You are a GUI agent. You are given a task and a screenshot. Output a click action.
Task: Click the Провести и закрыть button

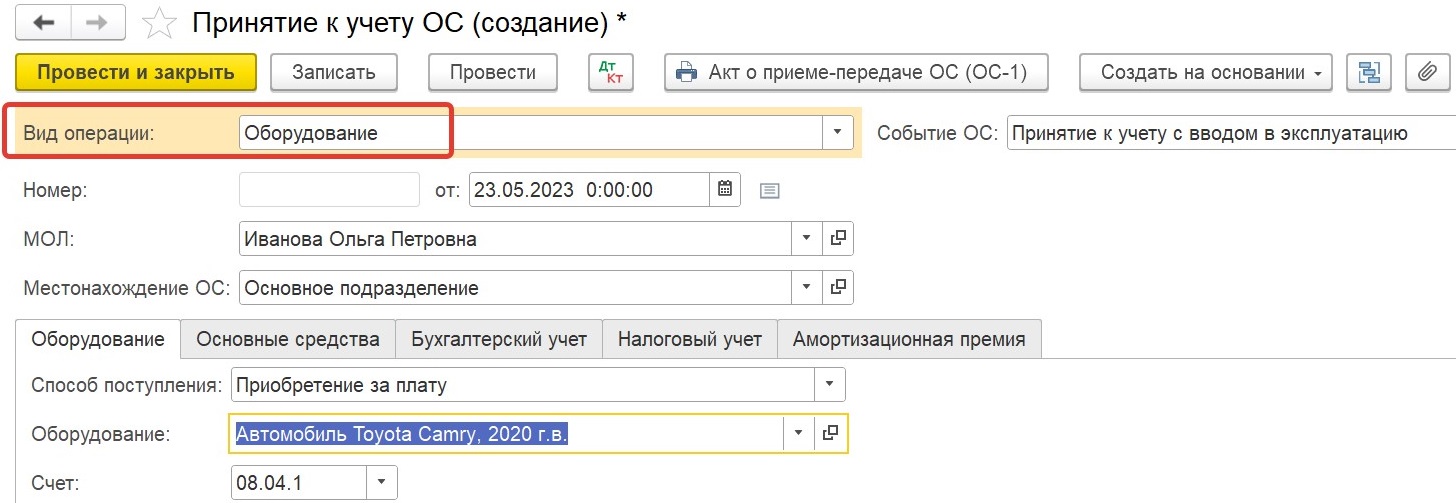point(136,72)
